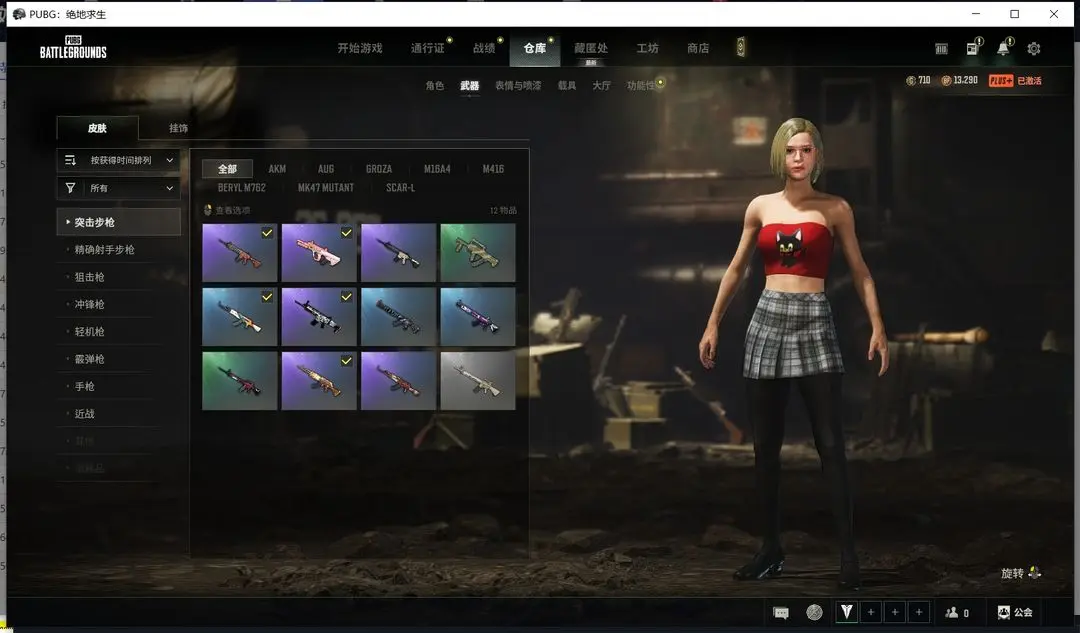Open the chat bubble icon
Viewport: 1080px width, 633px height.
(781, 612)
